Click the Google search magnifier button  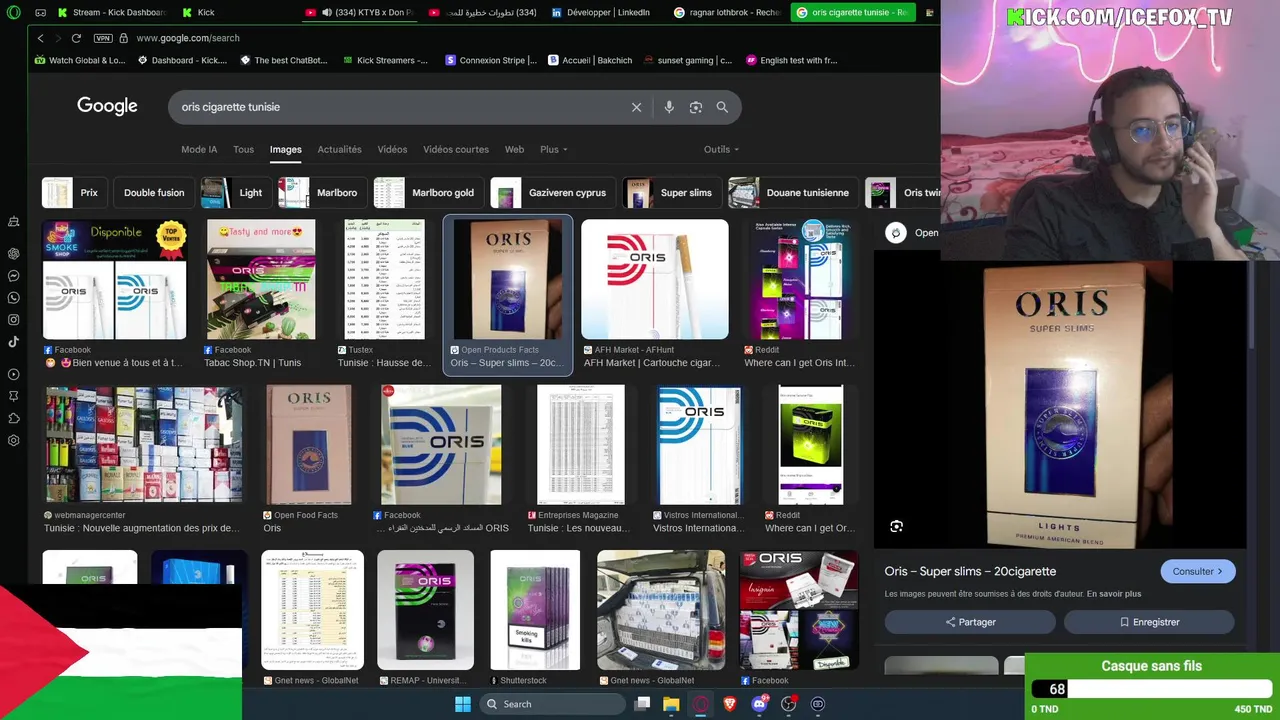(x=722, y=107)
